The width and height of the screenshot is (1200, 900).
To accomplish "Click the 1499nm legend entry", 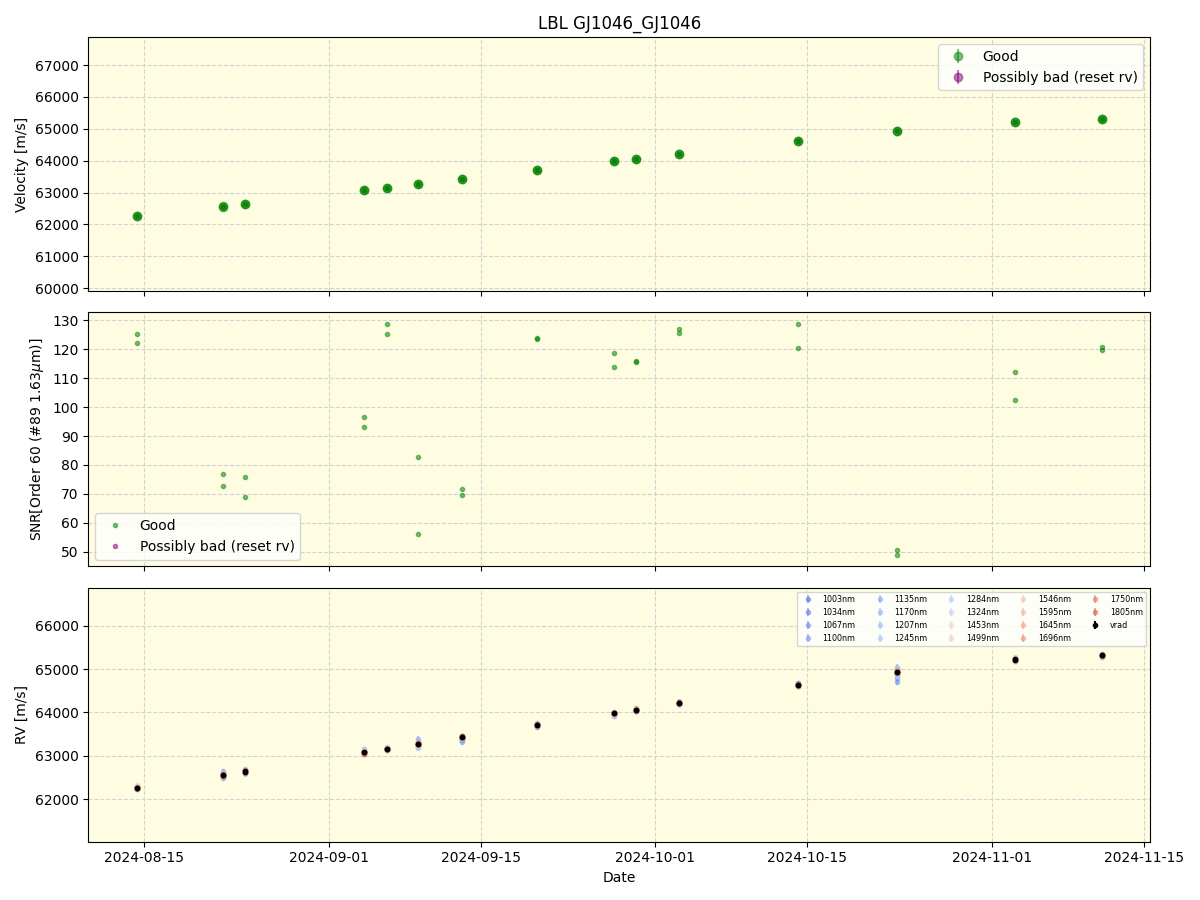I will 974,638.
